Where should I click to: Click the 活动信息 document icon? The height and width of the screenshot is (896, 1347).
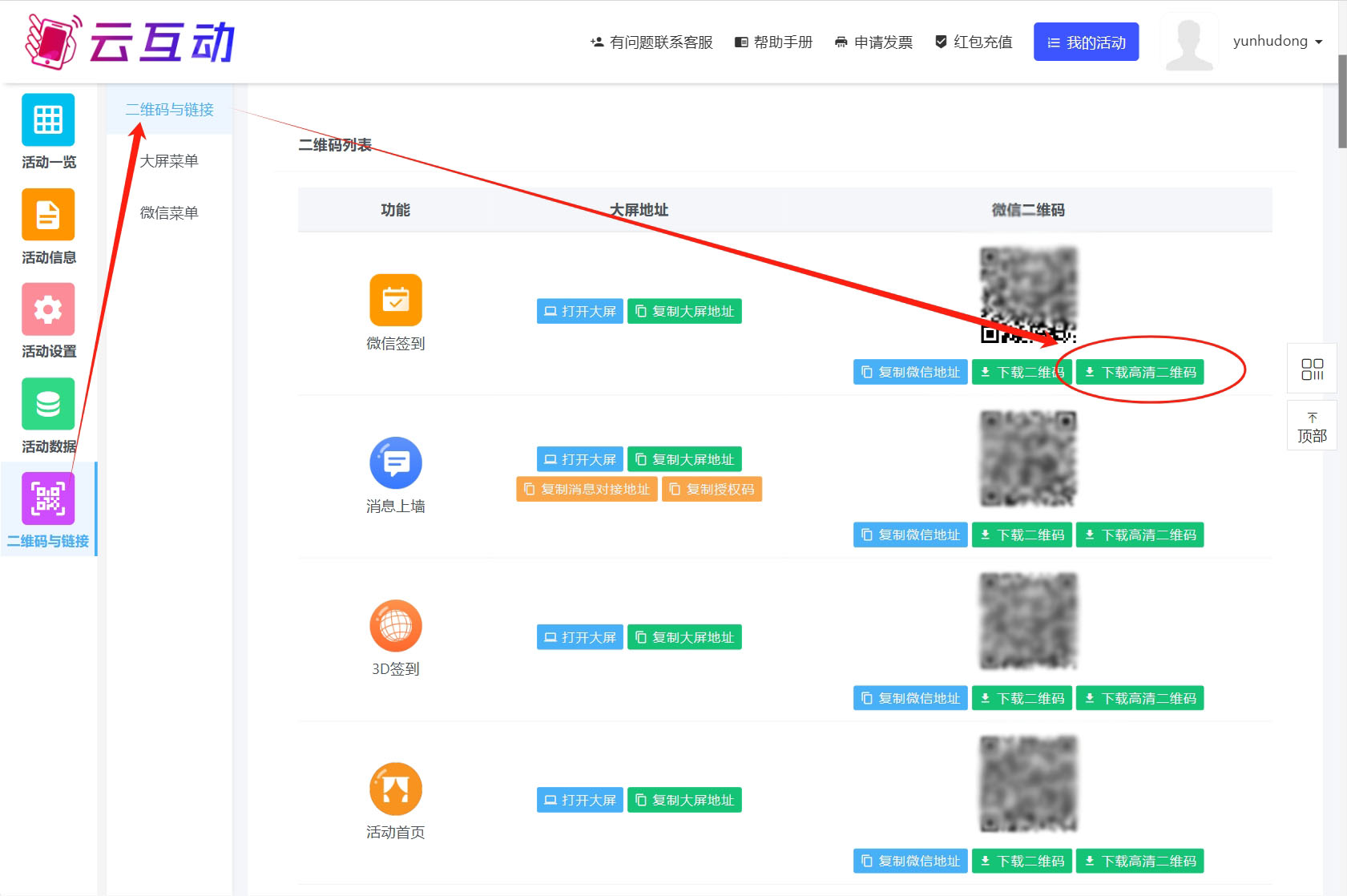click(48, 215)
